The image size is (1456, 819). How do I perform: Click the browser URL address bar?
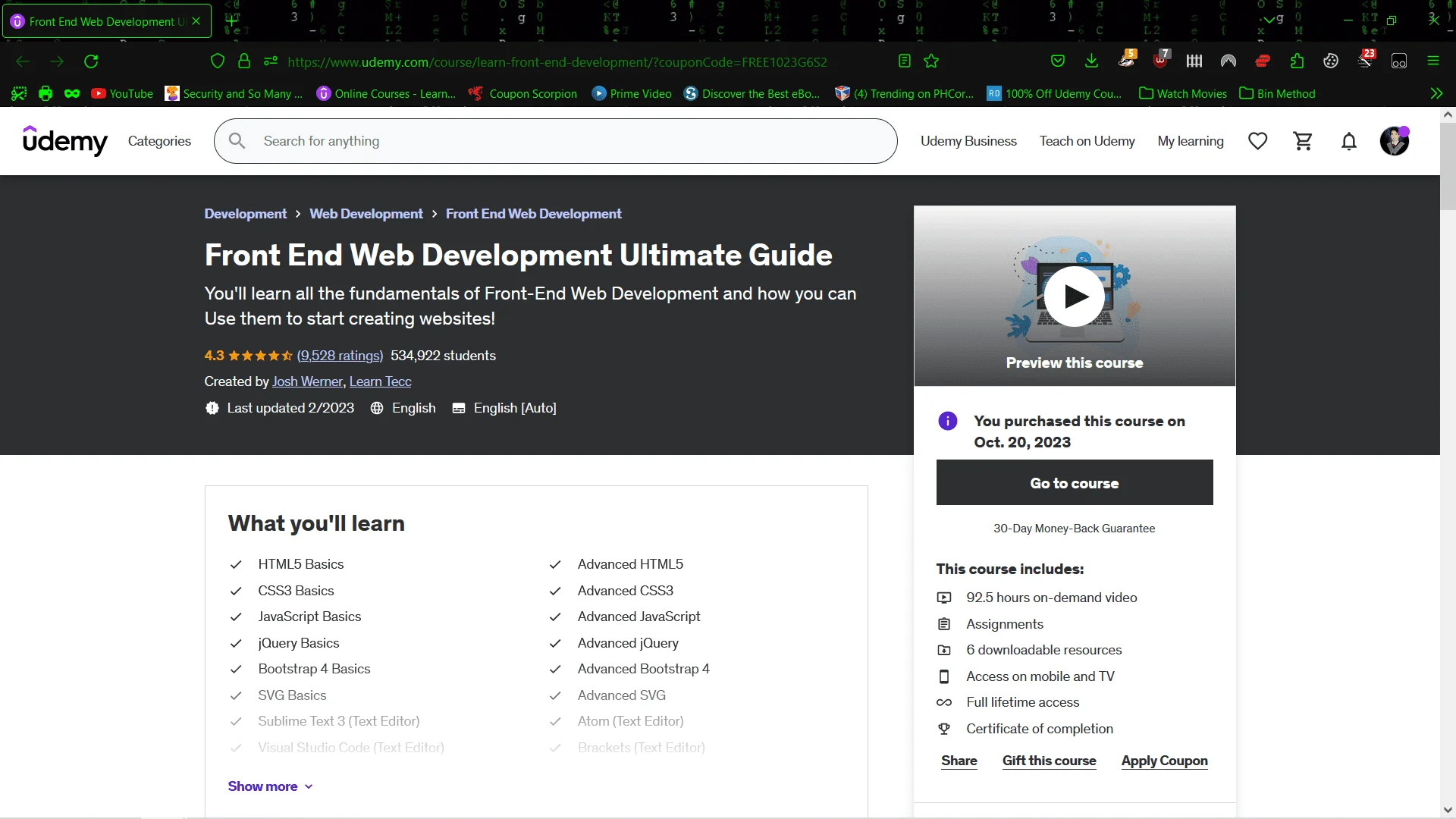click(557, 61)
